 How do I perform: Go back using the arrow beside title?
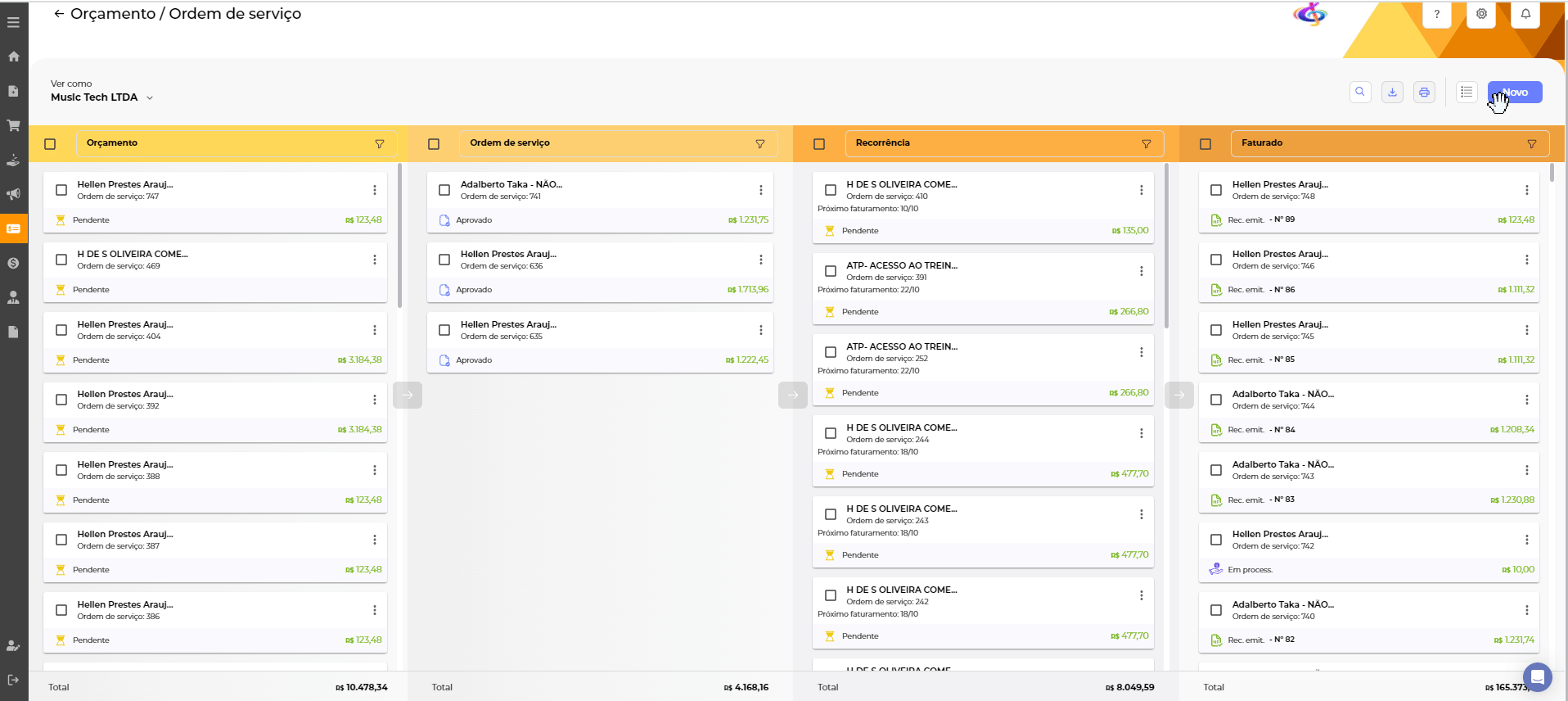click(x=59, y=14)
